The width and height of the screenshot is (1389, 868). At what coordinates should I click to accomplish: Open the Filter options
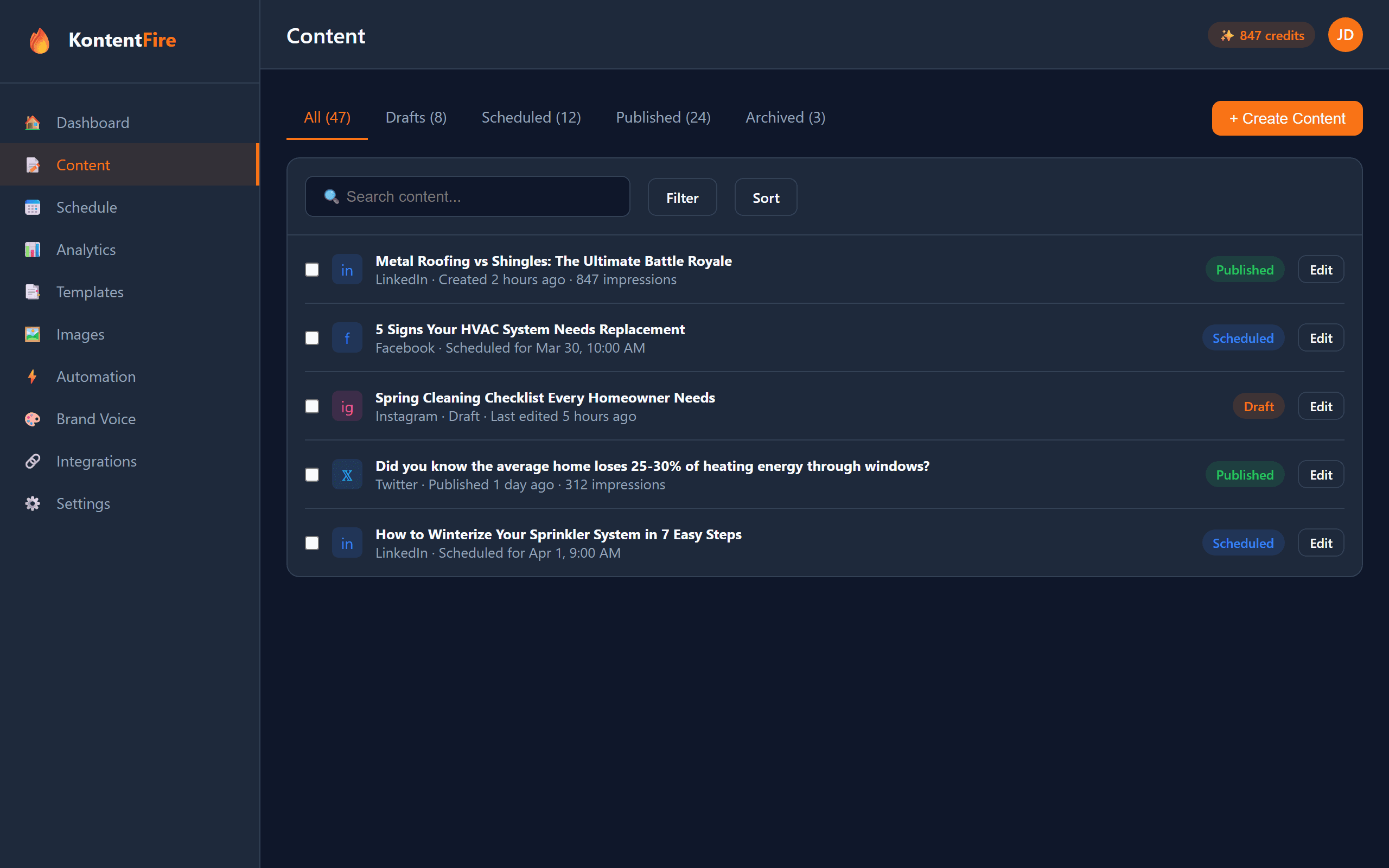click(x=682, y=197)
